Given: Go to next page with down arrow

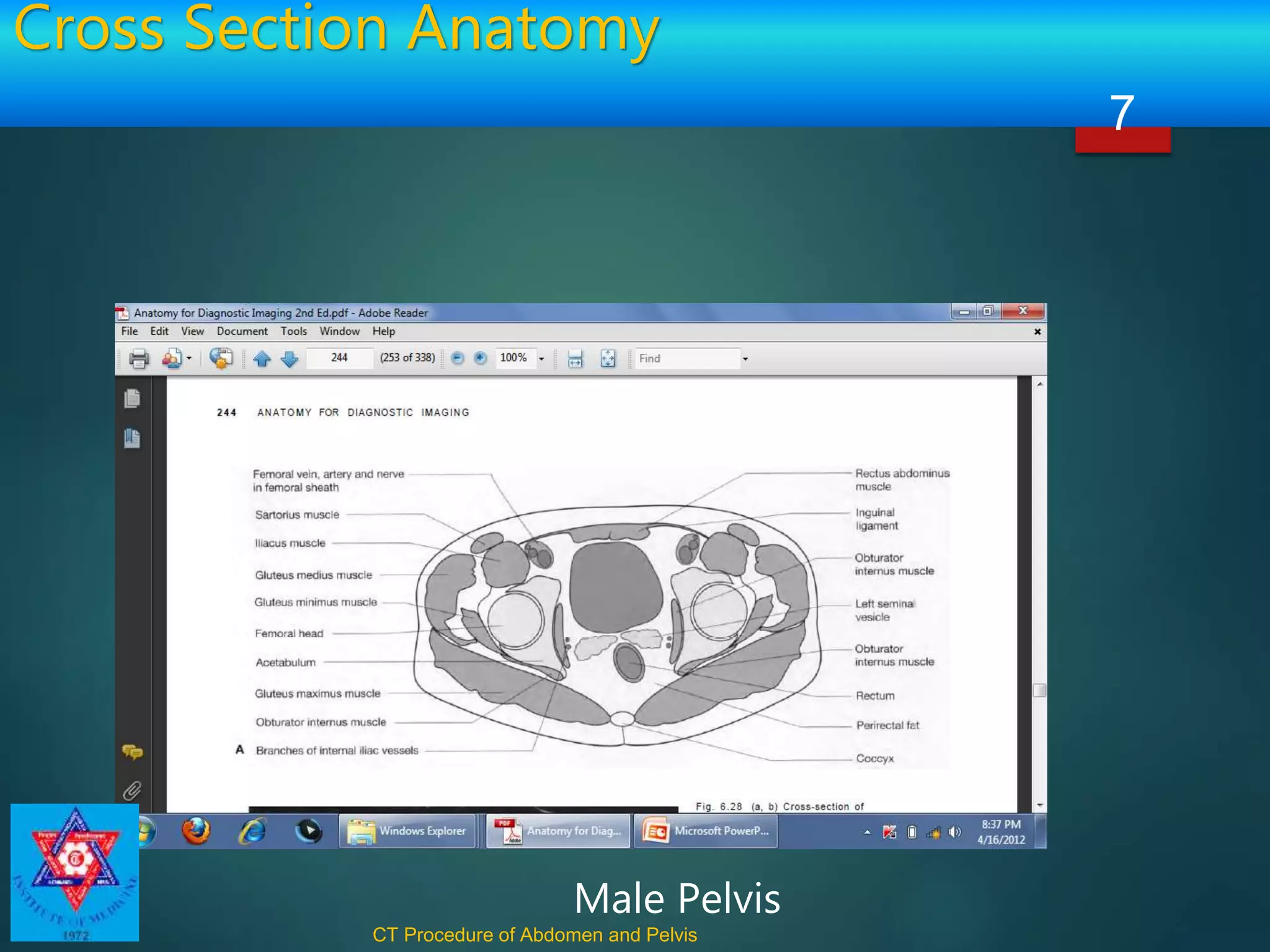Looking at the screenshot, I should (x=290, y=358).
